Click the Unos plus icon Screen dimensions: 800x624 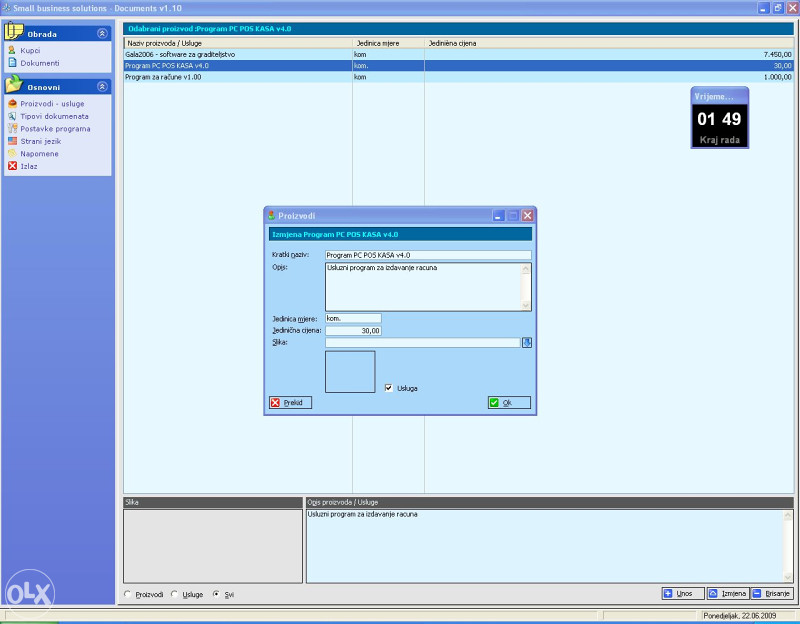click(x=668, y=593)
